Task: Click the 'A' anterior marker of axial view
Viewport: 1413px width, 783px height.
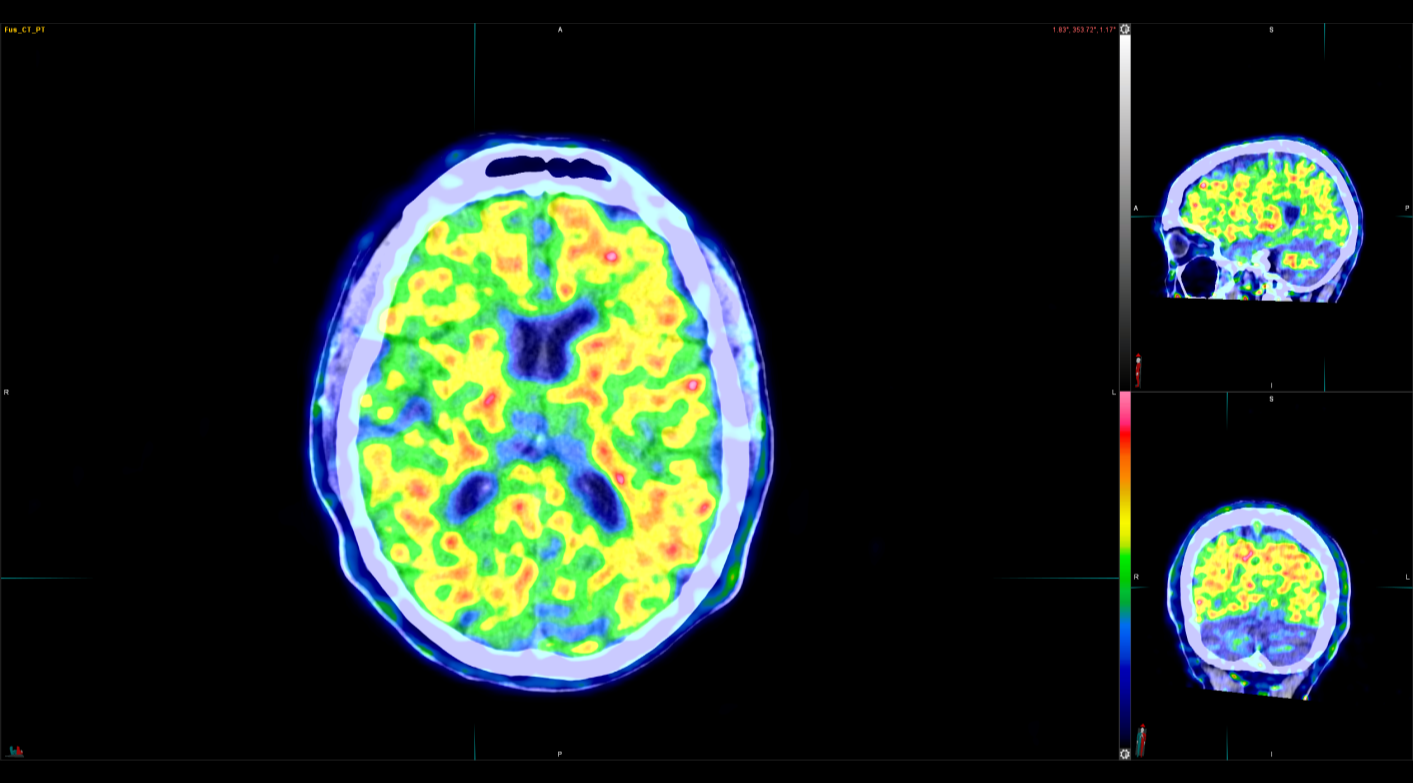Action: coord(560,30)
